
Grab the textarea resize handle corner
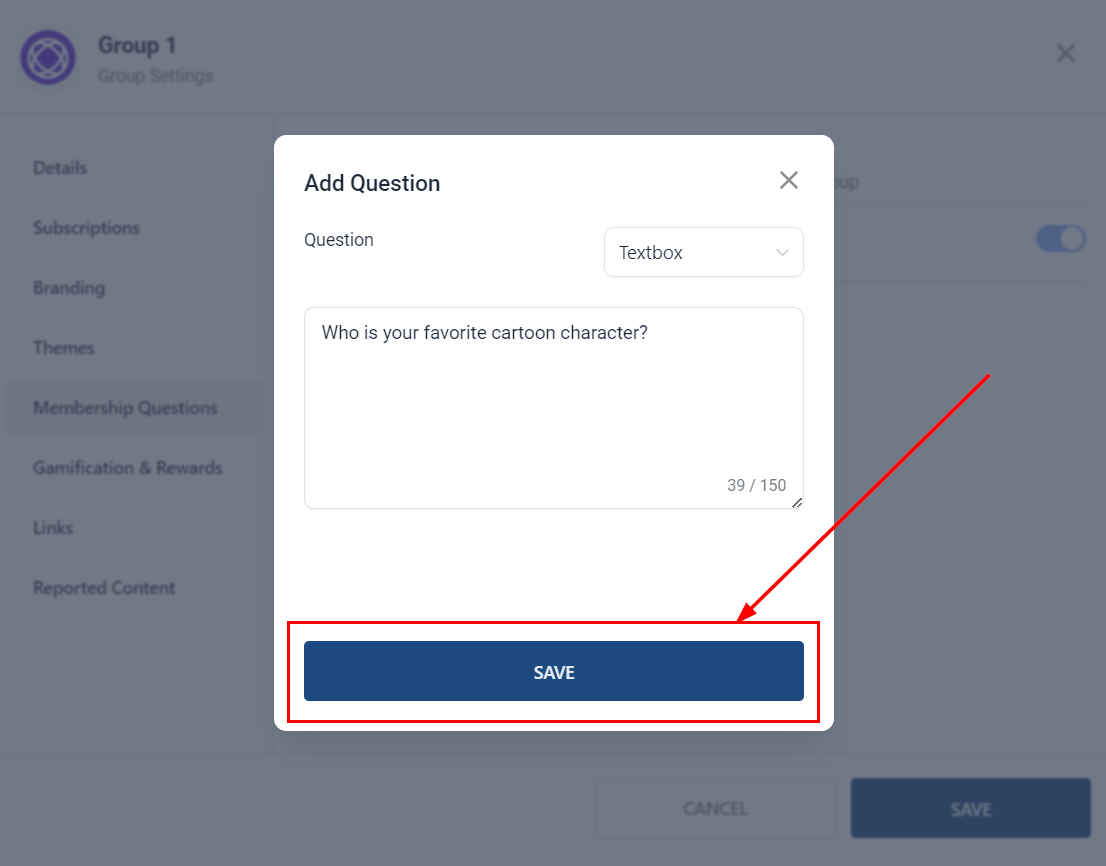click(x=797, y=503)
